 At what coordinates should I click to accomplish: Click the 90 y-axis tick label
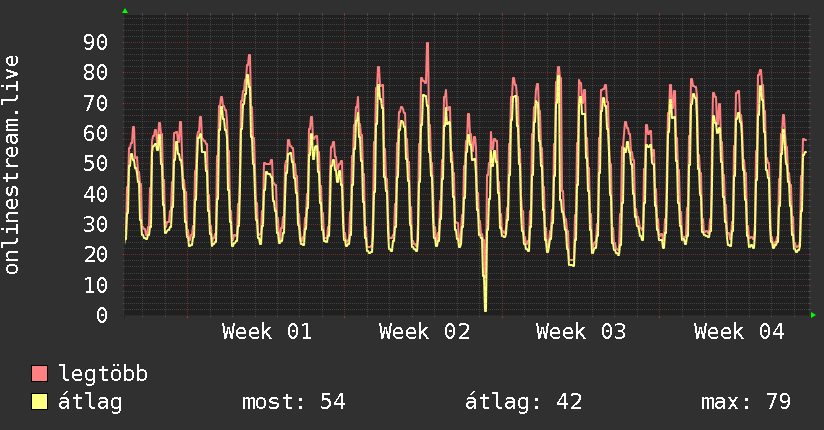(96, 43)
